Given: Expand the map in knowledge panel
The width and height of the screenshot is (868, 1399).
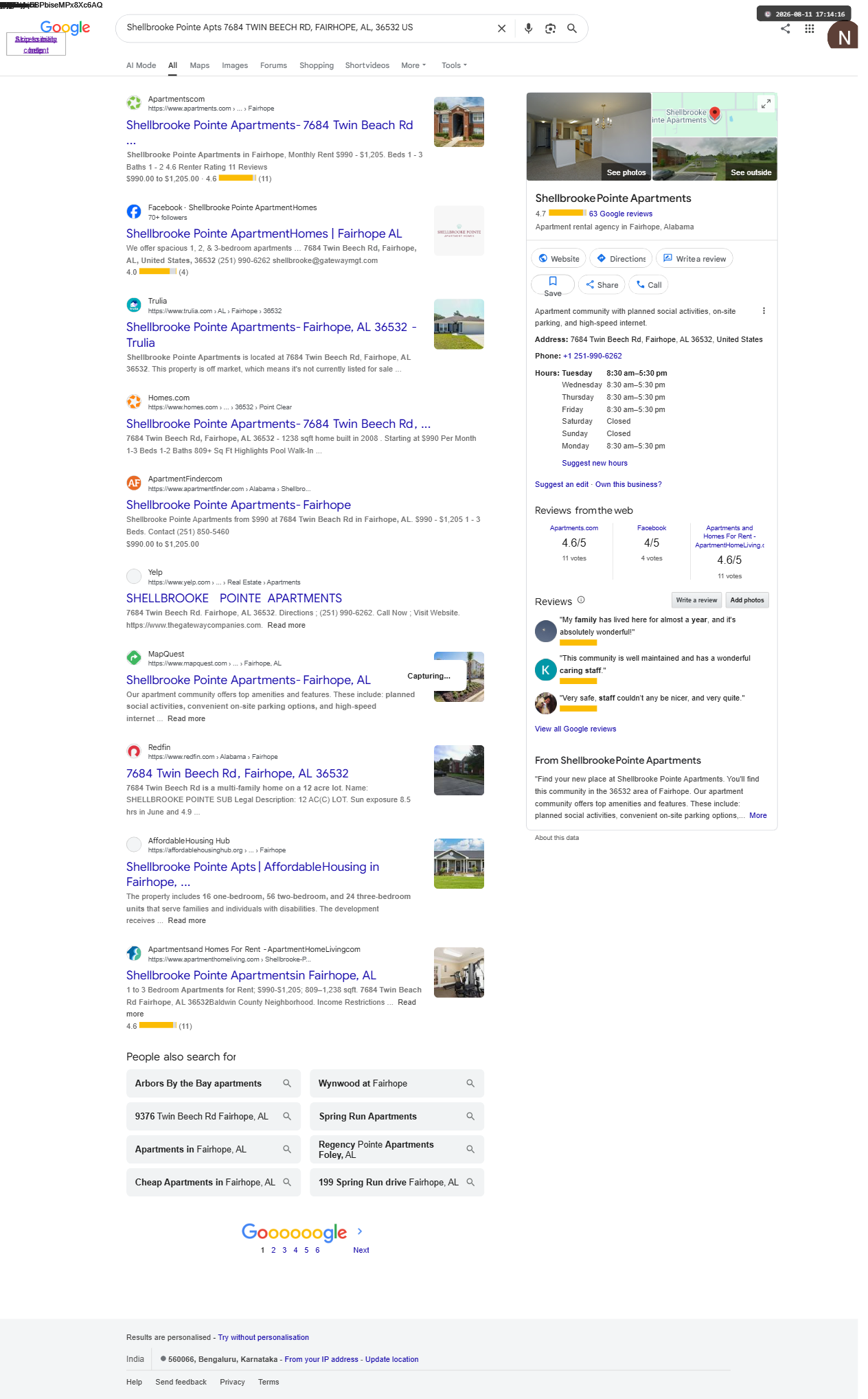Looking at the screenshot, I should pyautogui.click(x=766, y=104).
